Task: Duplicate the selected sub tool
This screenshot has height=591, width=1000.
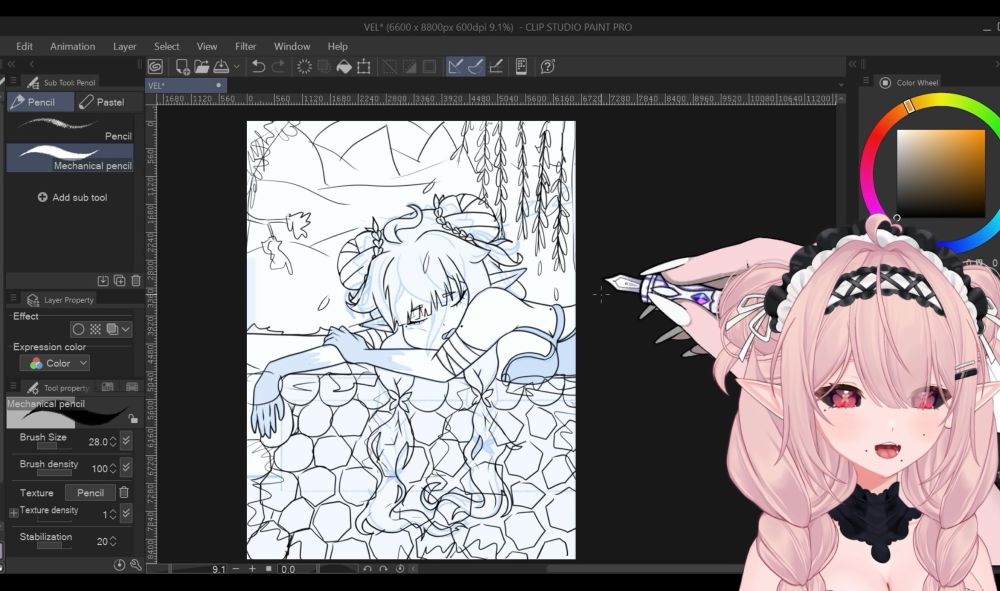Action: [x=119, y=281]
